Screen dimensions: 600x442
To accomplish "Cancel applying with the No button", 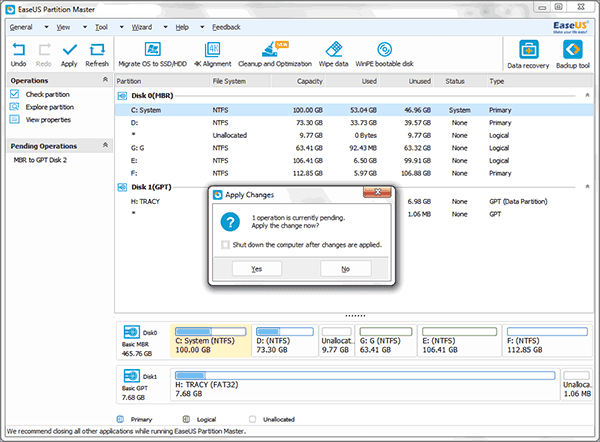I will pos(346,269).
